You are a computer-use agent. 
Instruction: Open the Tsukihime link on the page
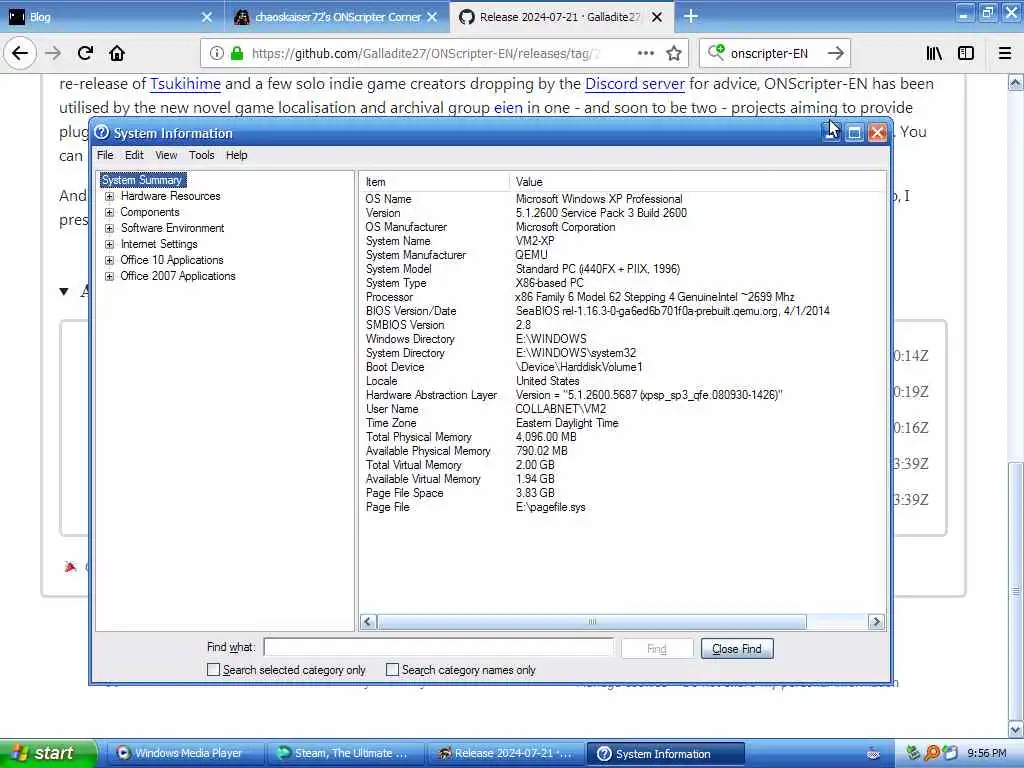click(185, 84)
